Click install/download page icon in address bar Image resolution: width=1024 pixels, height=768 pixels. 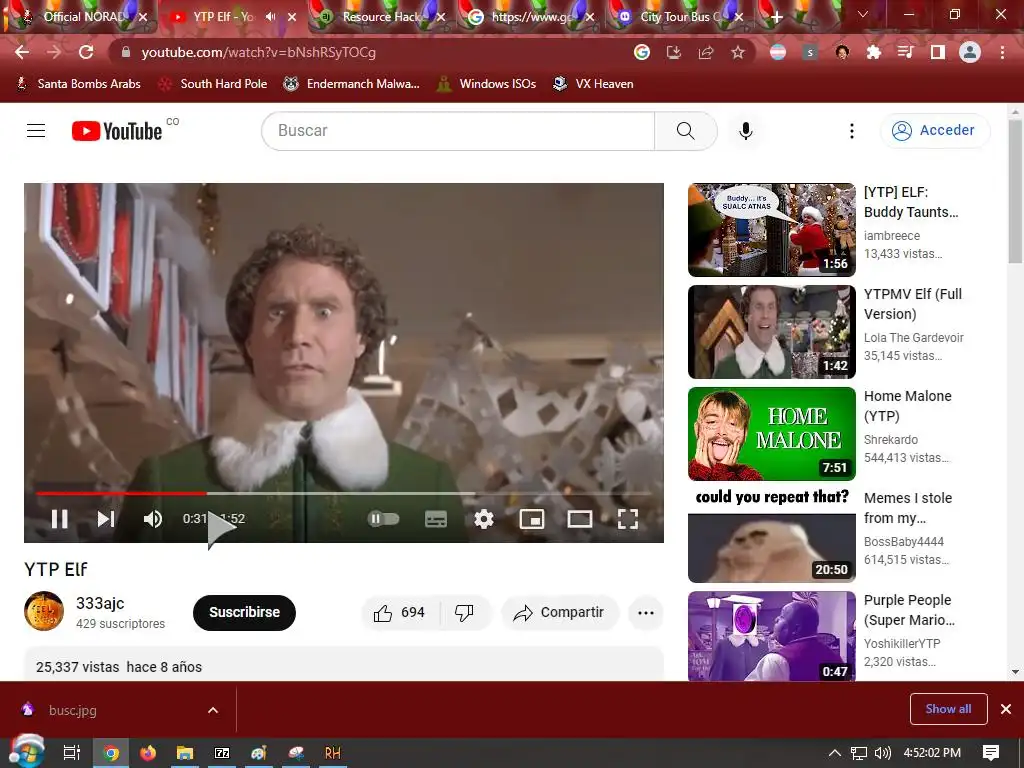673,52
